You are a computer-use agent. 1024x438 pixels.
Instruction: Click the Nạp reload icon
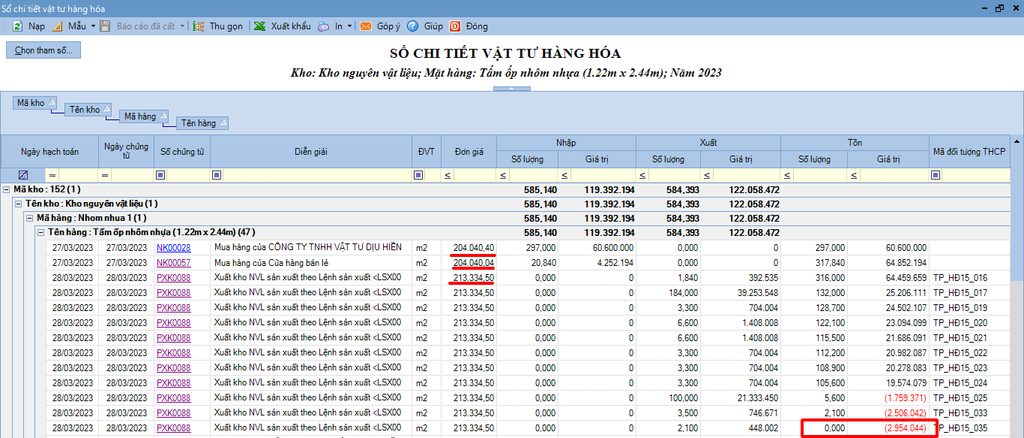click(x=18, y=26)
